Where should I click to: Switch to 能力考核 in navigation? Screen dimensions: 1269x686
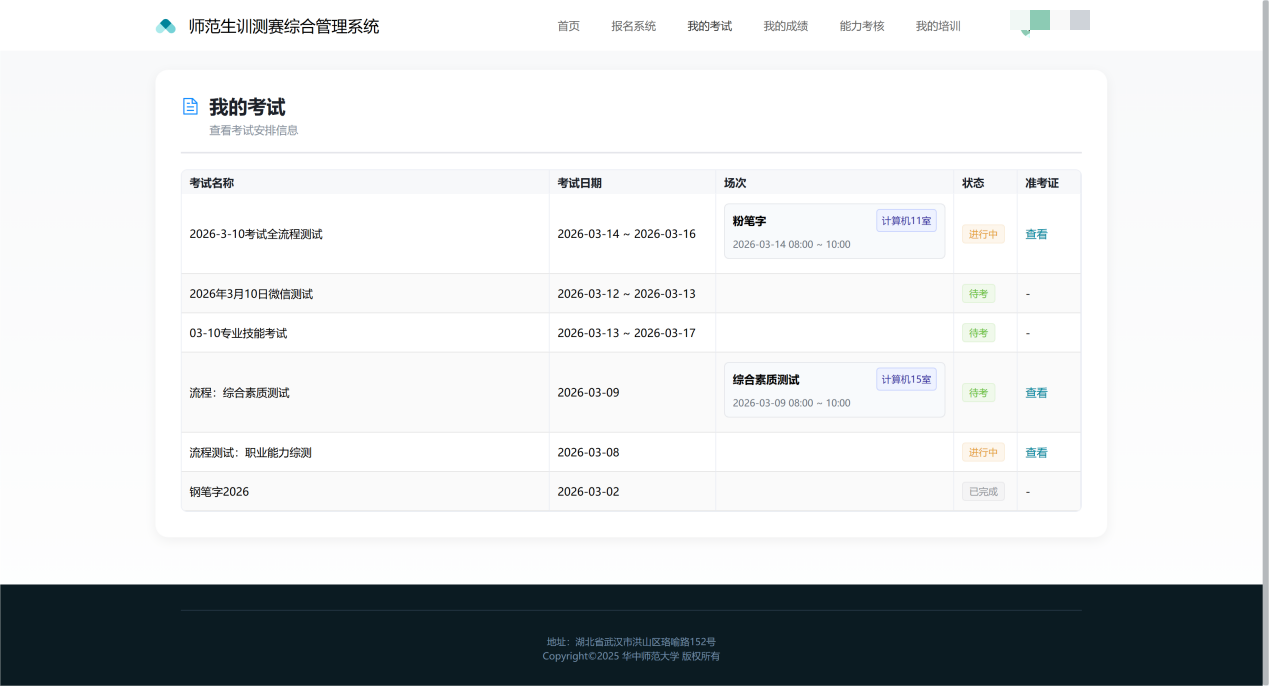(x=862, y=26)
